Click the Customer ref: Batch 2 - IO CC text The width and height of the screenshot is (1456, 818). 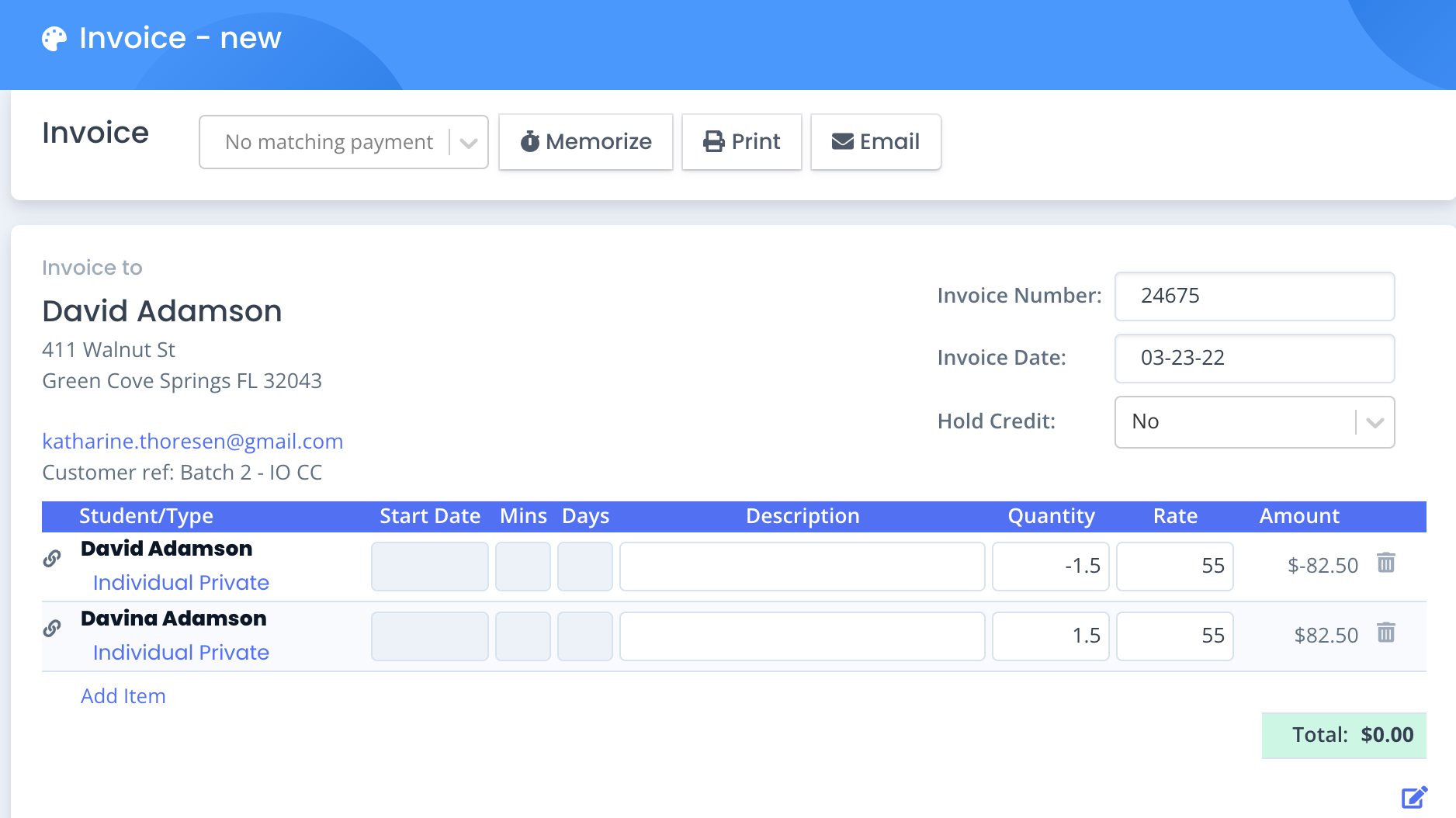(x=182, y=473)
